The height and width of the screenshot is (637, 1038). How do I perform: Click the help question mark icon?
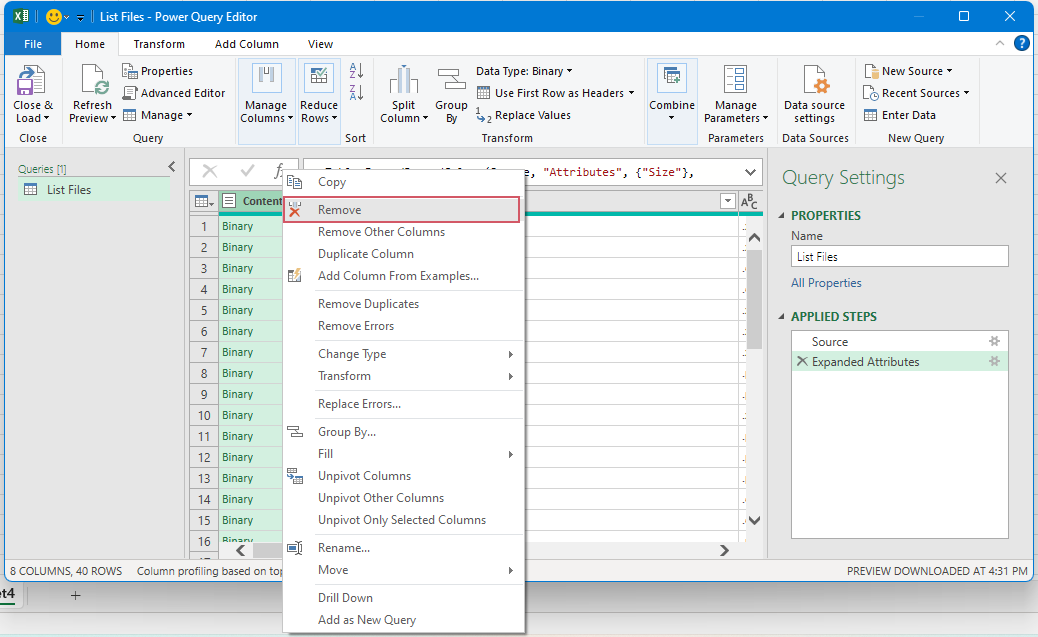[x=1021, y=44]
